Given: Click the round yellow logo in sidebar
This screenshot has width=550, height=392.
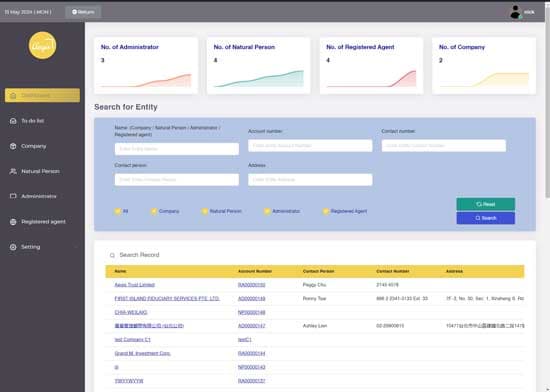Looking at the screenshot, I should pyautogui.click(x=42, y=46).
